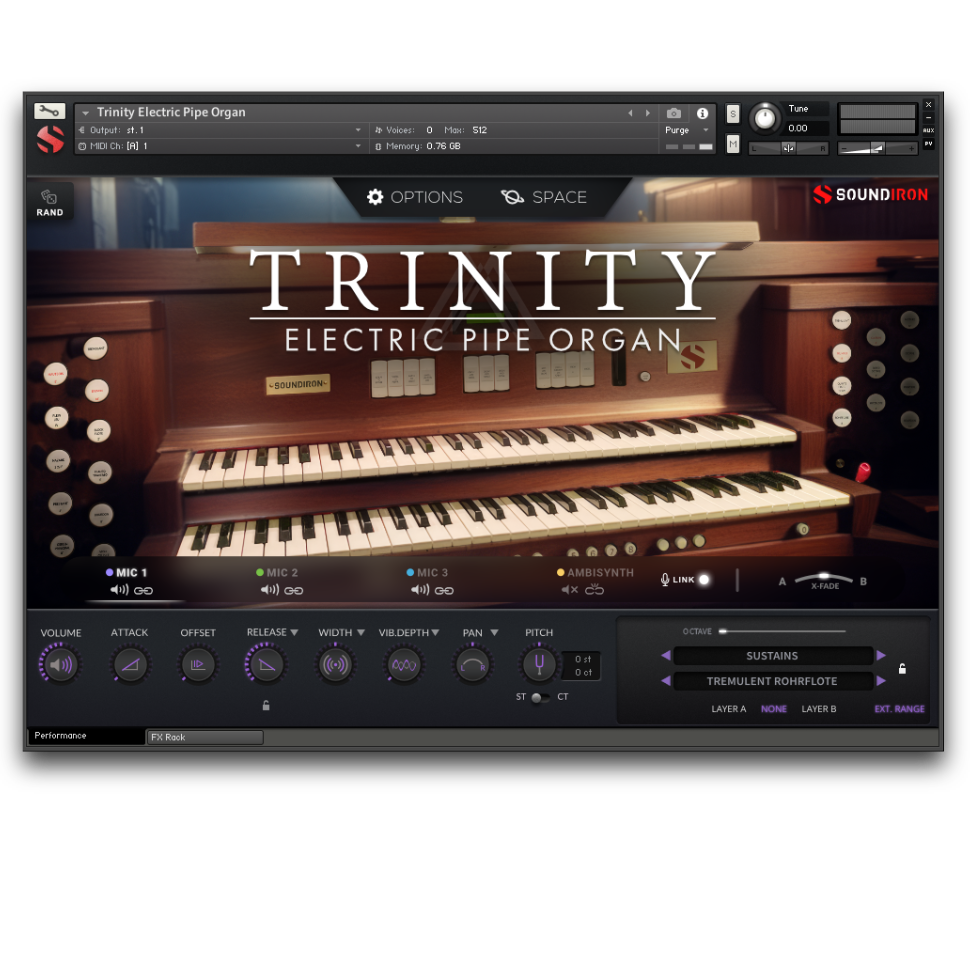970x970 pixels.
Task: Mute MIC 3 with speaker icon
Action: 420,590
